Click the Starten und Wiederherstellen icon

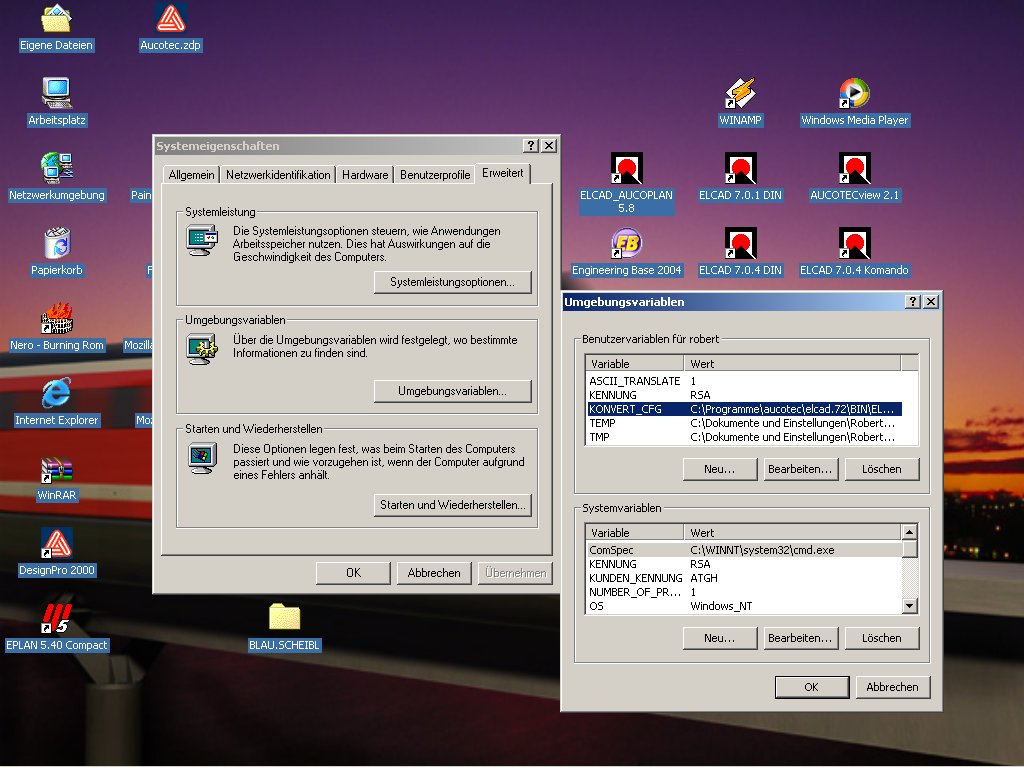202,458
